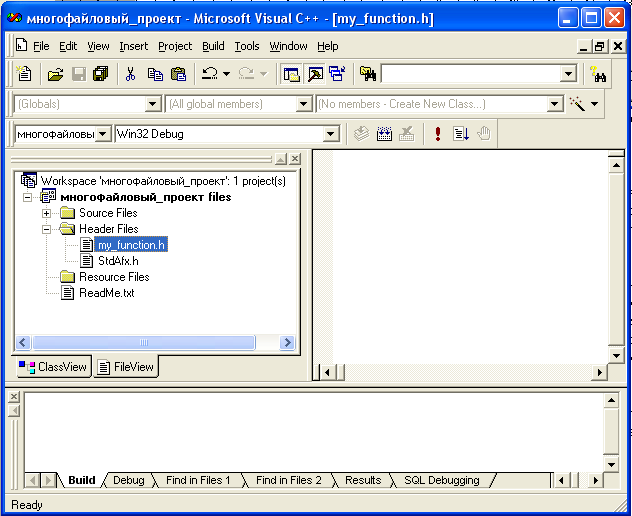Collapse the Header Files folder

pos(46,229)
